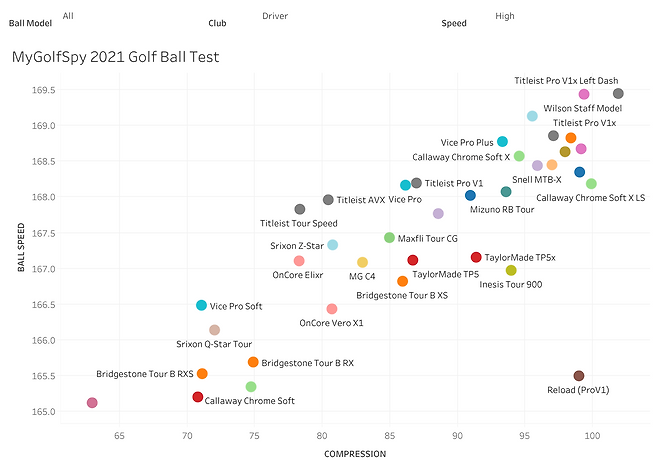Screen dimensions: 658x473
Task: Click the Srixon Q-Star Tour data point
Action: (214, 330)
